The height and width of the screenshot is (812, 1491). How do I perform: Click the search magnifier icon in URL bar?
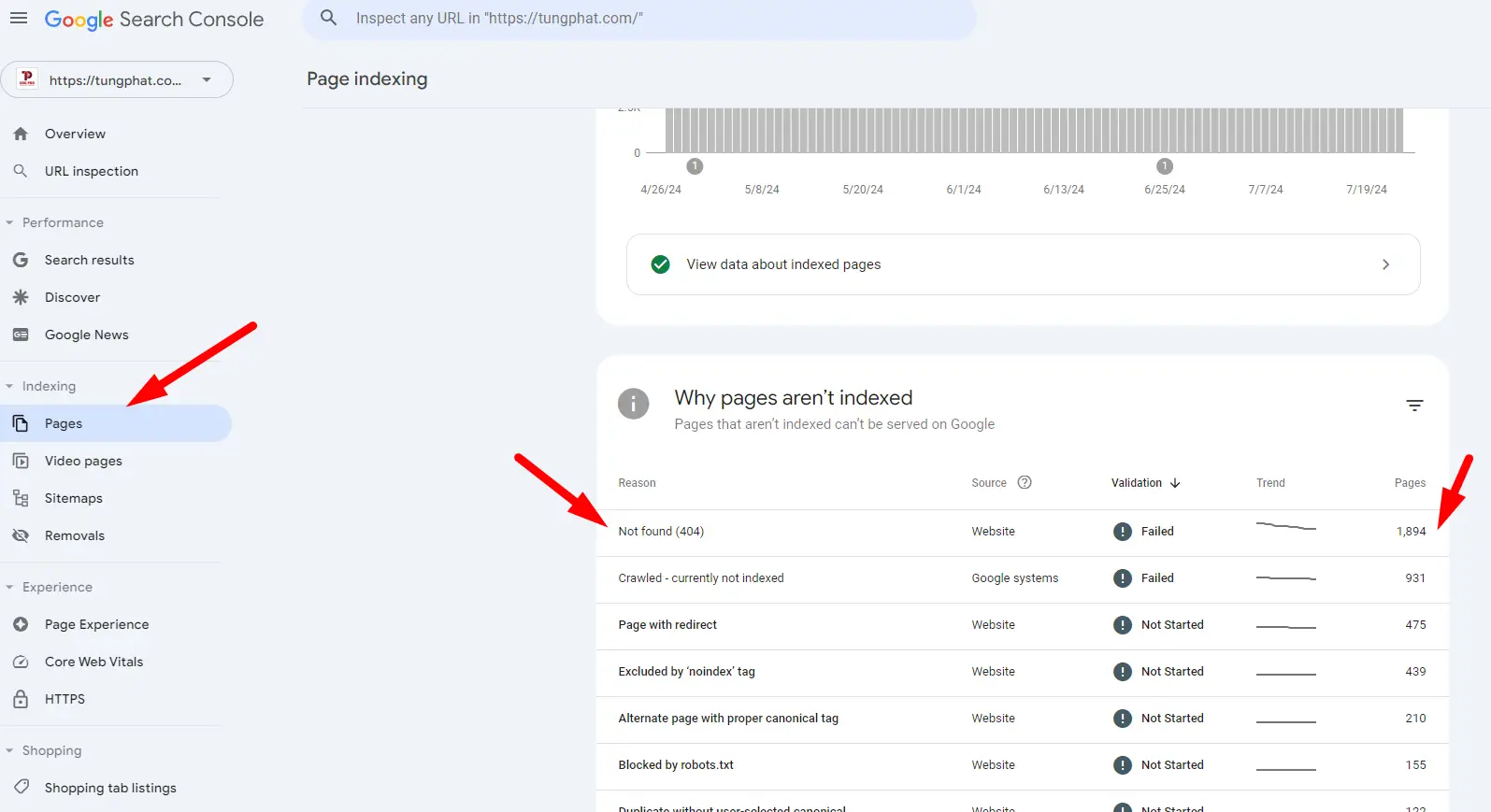329,18
